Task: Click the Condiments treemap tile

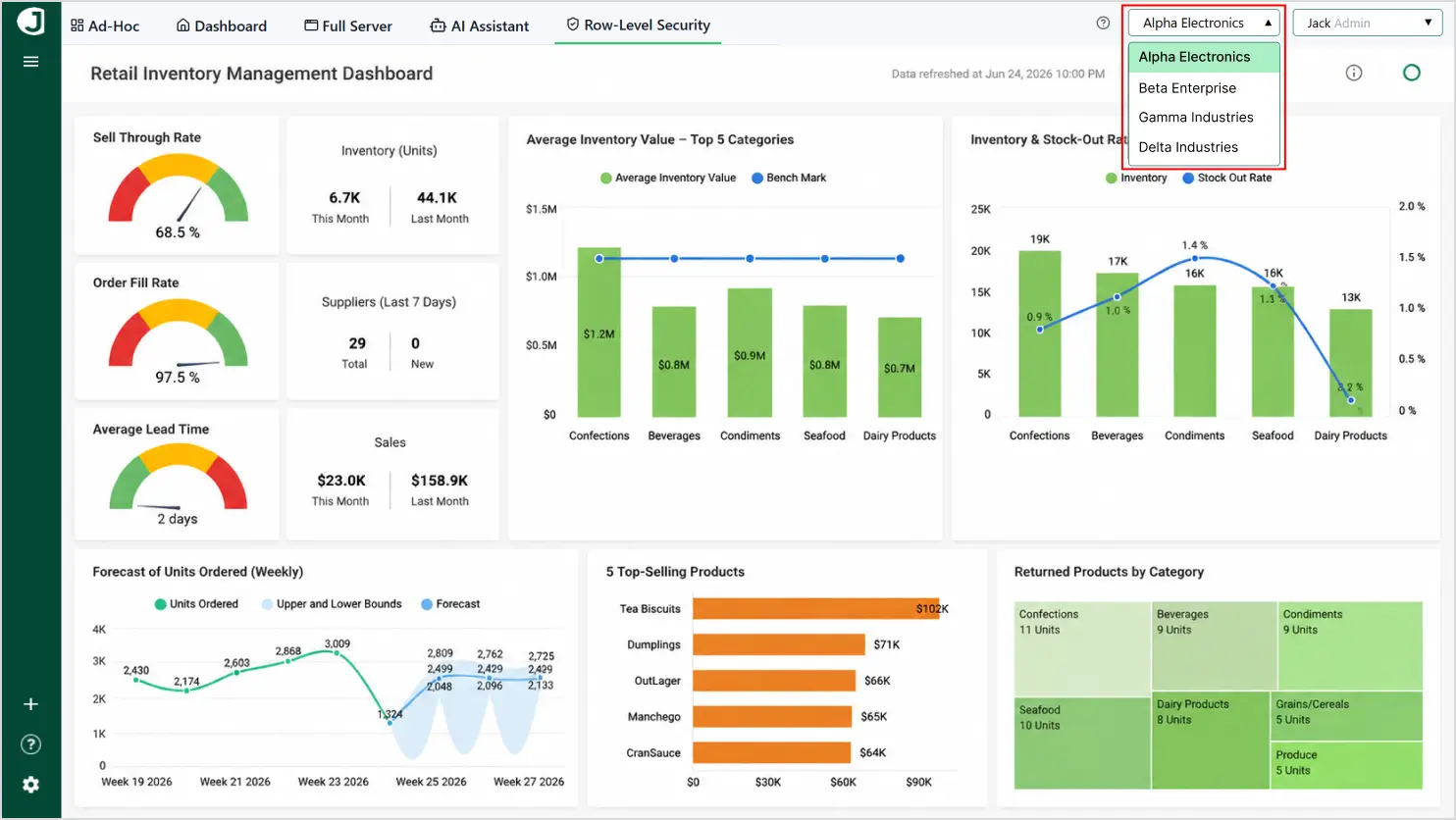Action: [x=1350, y=646]
